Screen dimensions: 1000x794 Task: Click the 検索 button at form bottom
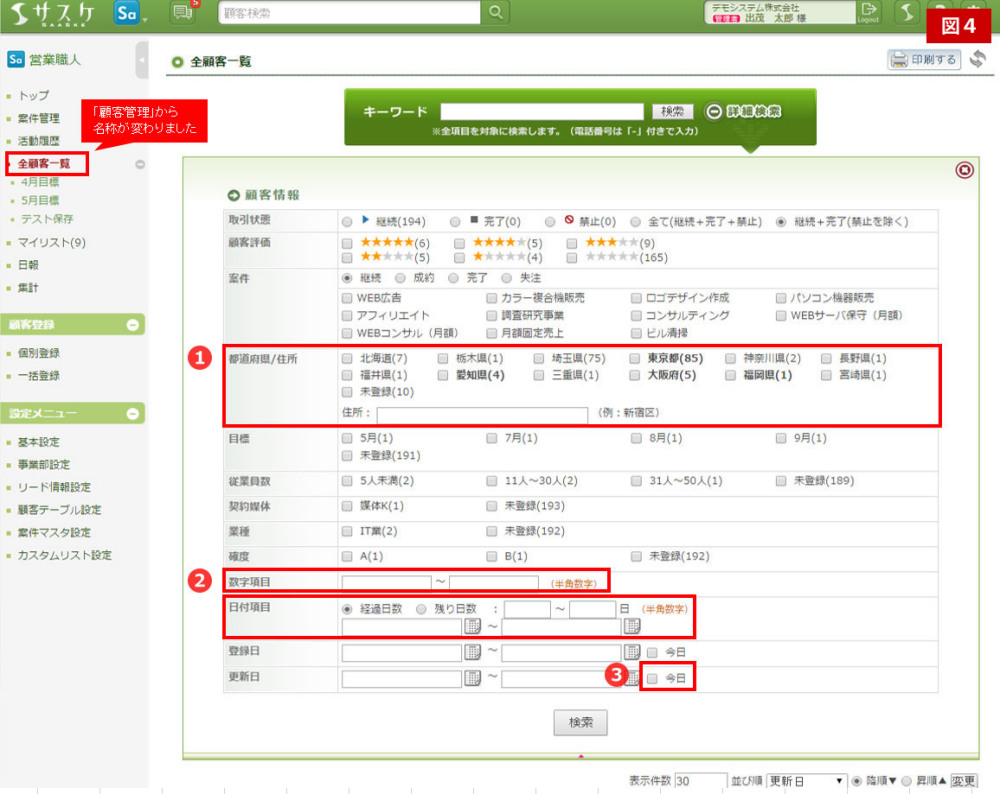pyautogui.click(x=580, y=722)
